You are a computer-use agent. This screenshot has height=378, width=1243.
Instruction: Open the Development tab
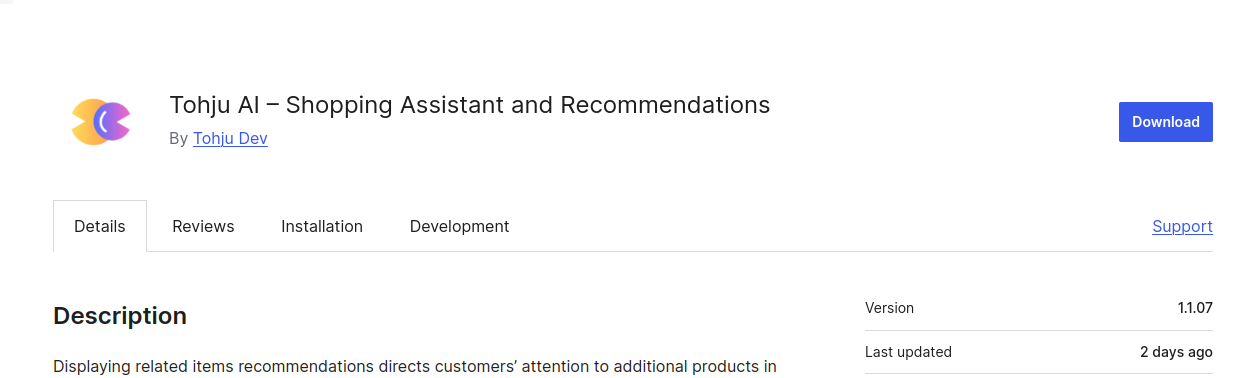point(459,226)
